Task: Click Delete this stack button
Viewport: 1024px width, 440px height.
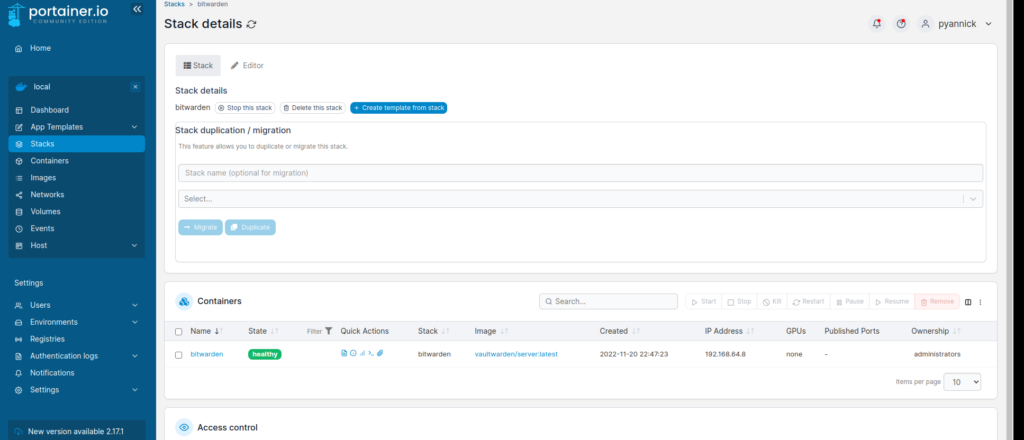Action: (x=313, y=108)
